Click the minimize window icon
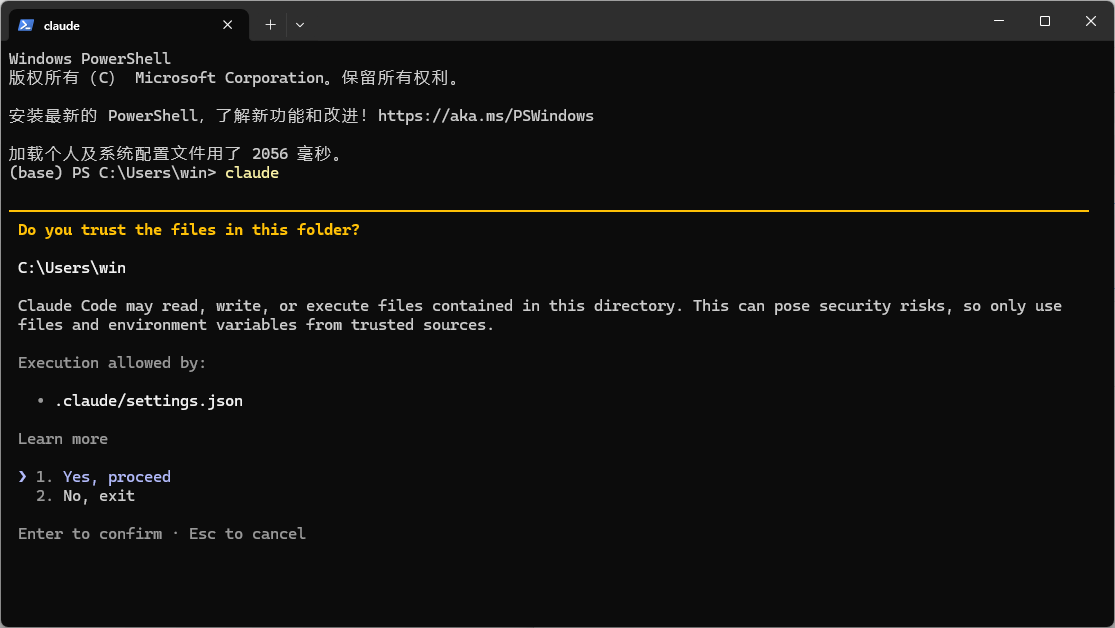The image size is (1115, 628). [997, 21]
